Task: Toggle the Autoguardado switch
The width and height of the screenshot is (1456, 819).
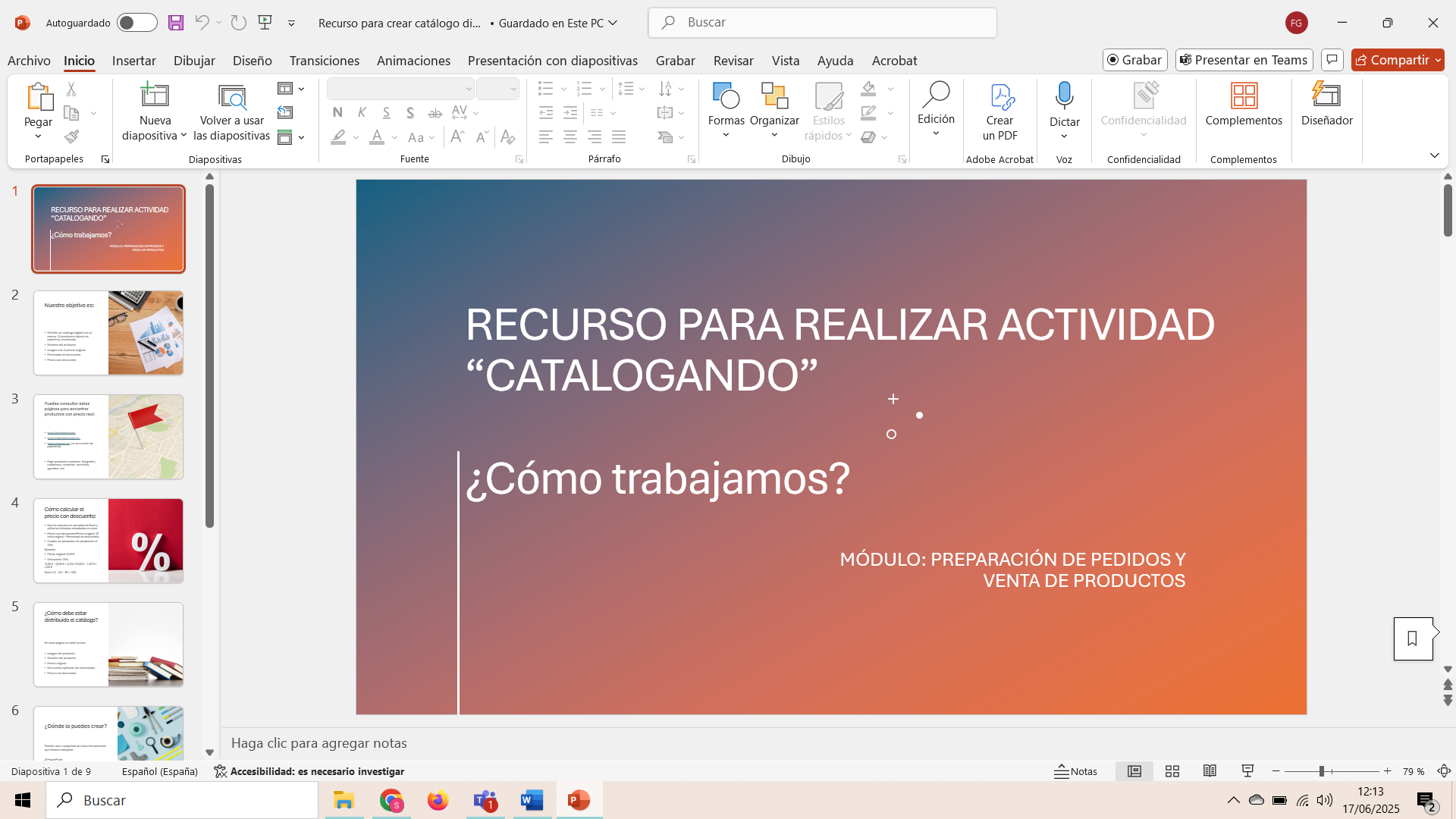Action: [x=136, y=23]
